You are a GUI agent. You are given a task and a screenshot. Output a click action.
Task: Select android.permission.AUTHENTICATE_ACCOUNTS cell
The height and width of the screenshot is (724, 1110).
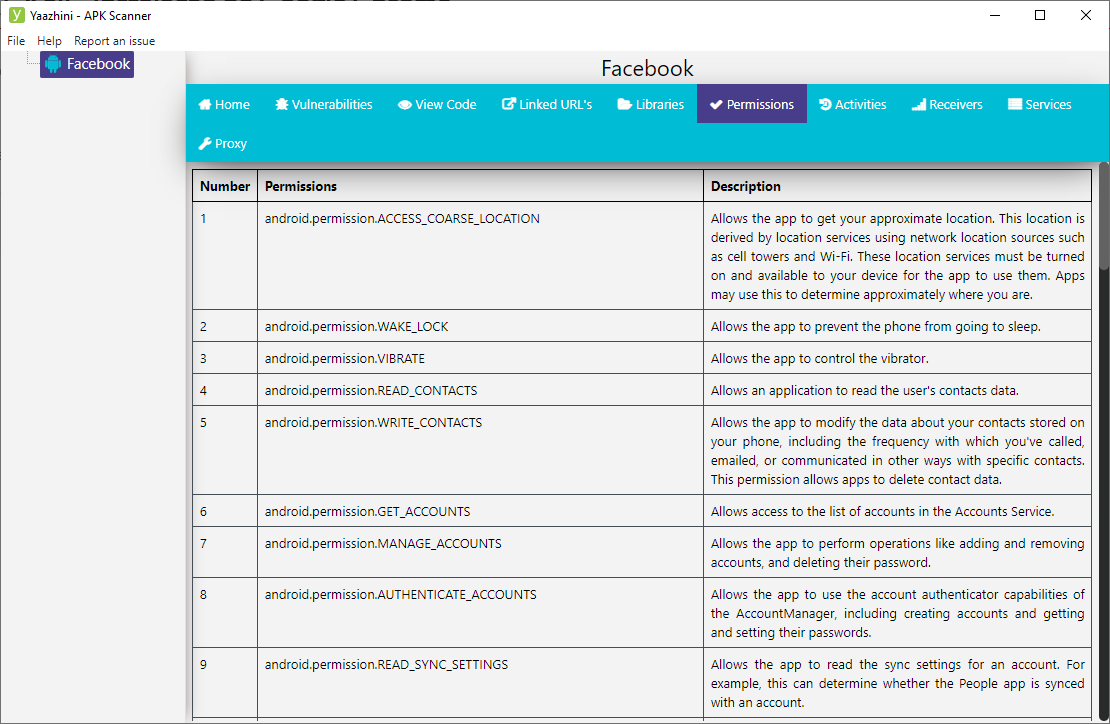point(481,613)
